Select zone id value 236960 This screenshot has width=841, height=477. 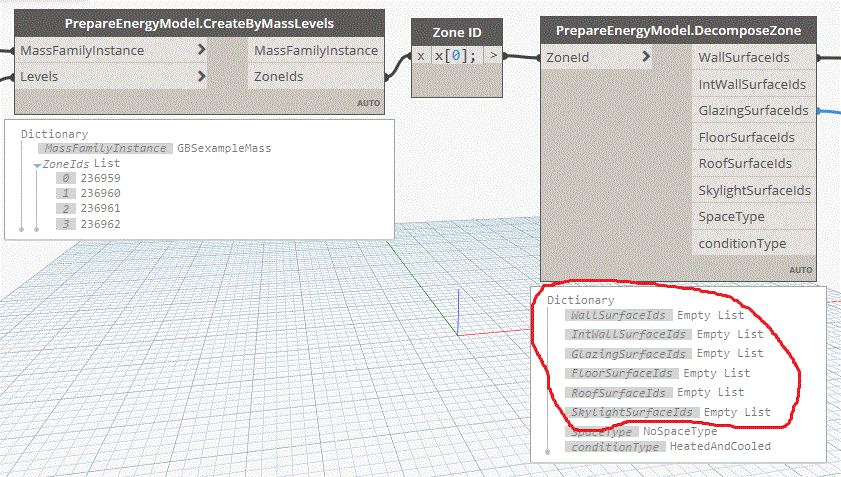pos(100,193)
